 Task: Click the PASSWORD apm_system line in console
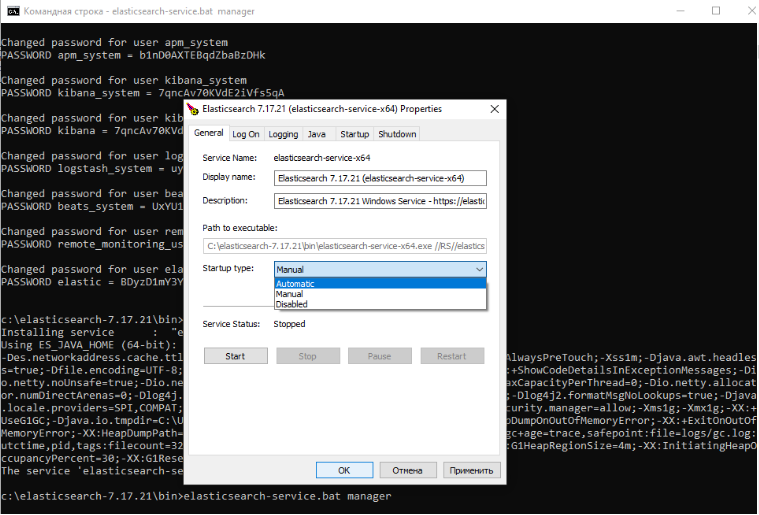[x=133, y=55]
